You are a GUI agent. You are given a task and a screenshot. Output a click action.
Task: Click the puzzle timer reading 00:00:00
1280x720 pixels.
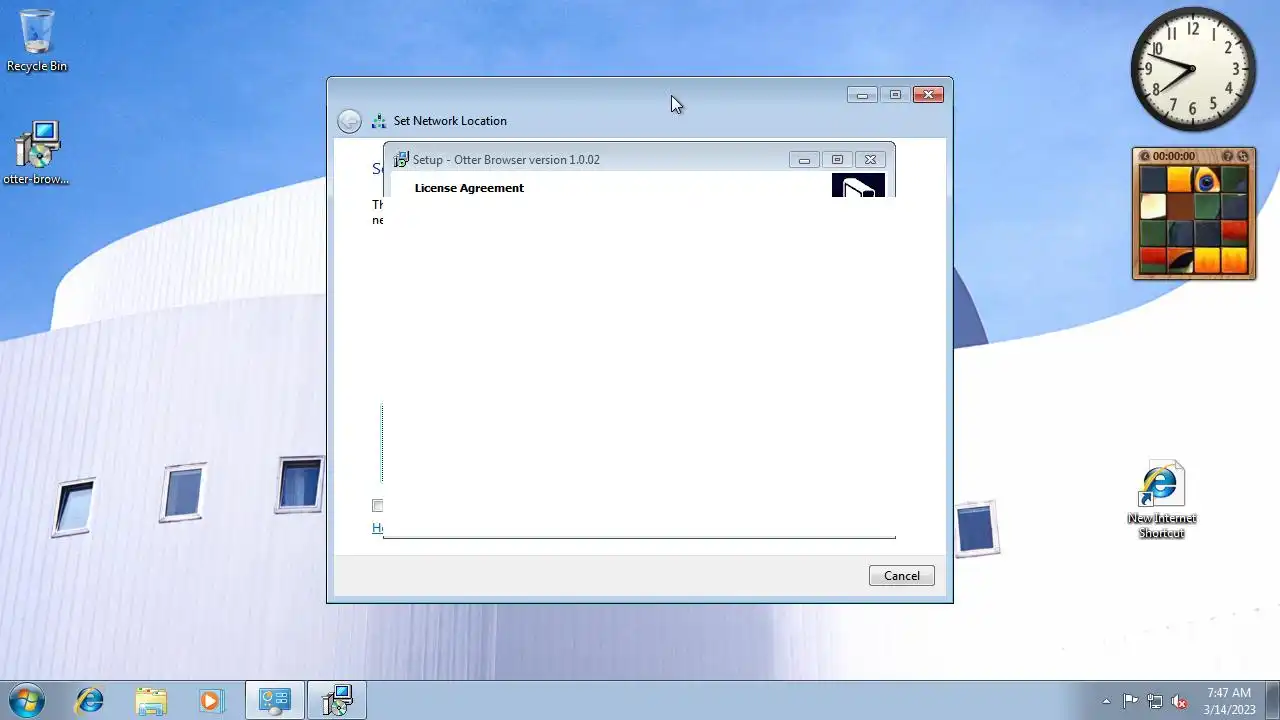[1174, 156]
